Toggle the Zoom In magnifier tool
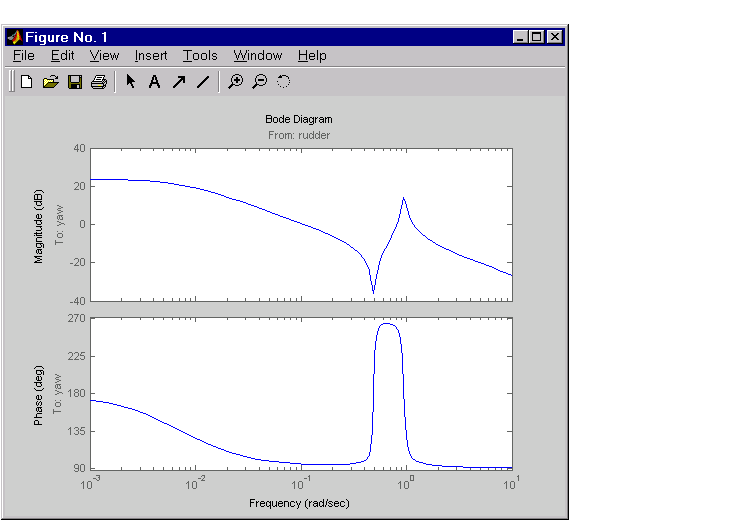The width and height of the screenshot is (750, 525). [x=235, y=82]
